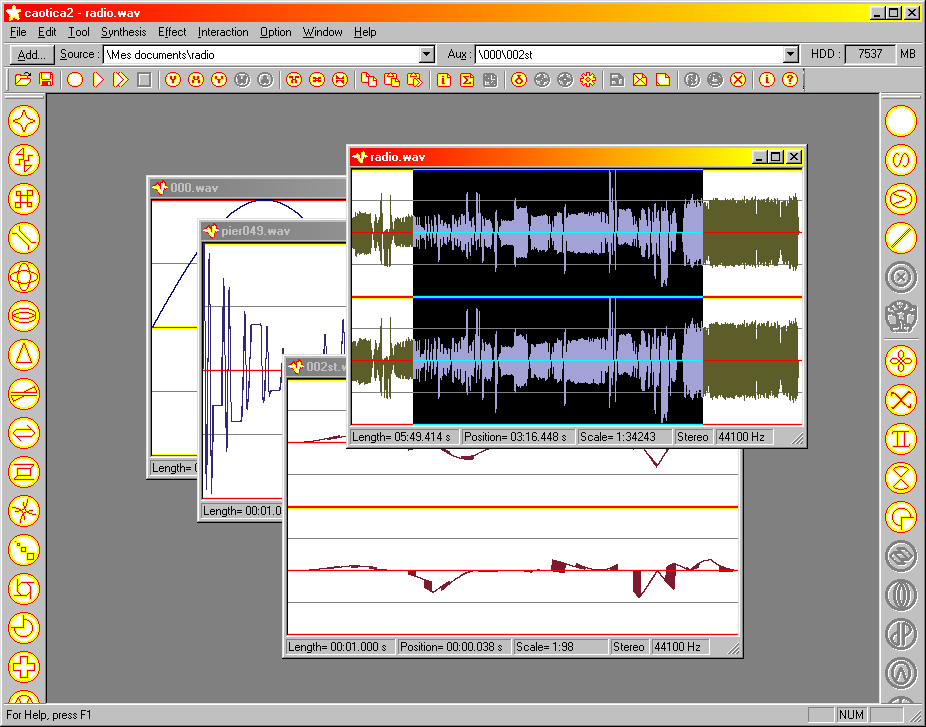
Task: Click the four-point star effect icon
Action: click(24, 121)
